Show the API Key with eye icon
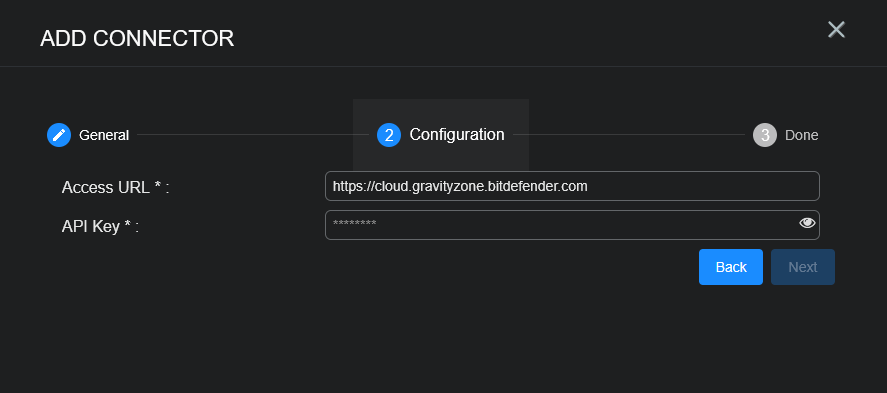This screenshot has height=393, width=887. click(x=807, y=223)
